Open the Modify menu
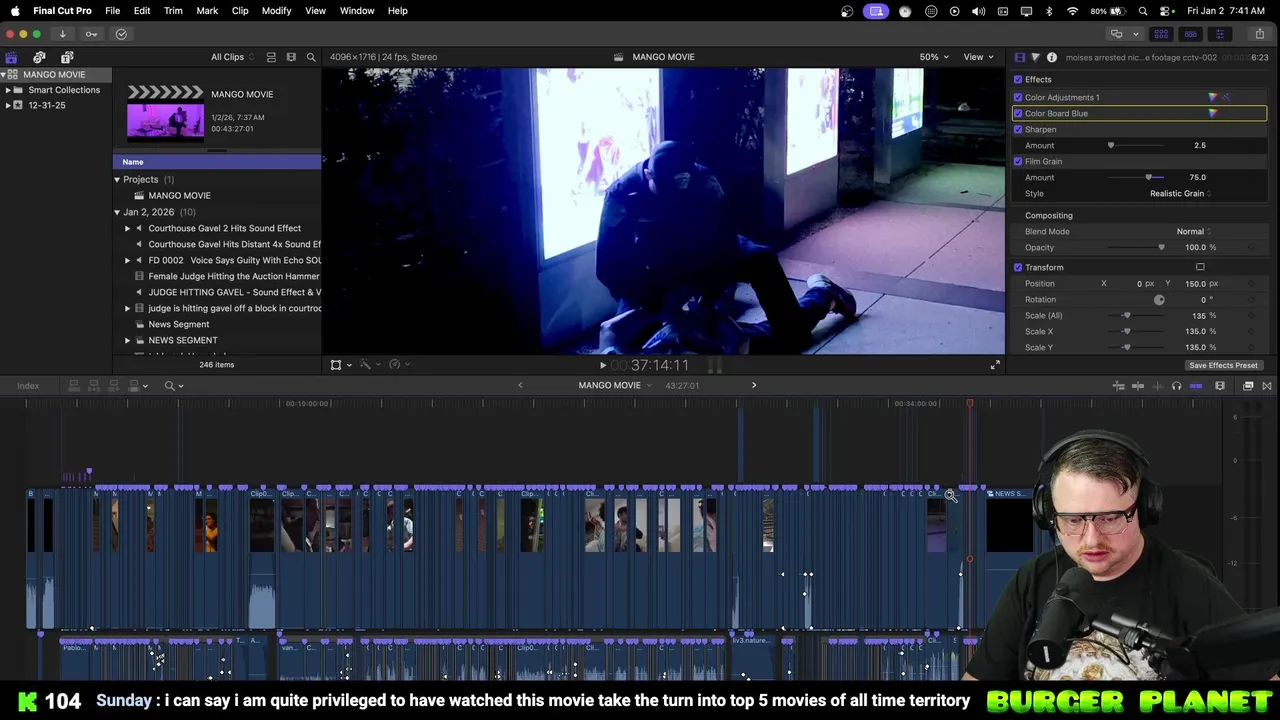 [276, 10]
